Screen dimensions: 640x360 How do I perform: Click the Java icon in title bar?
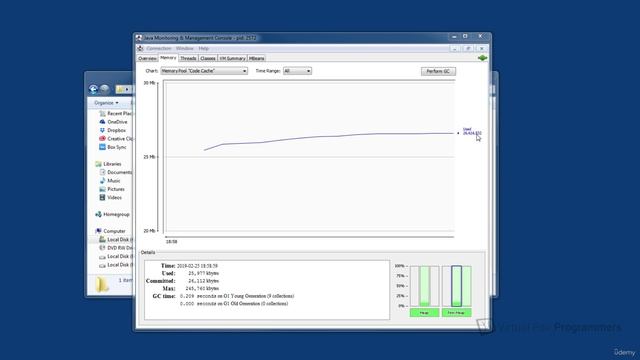tap(139, 38)
